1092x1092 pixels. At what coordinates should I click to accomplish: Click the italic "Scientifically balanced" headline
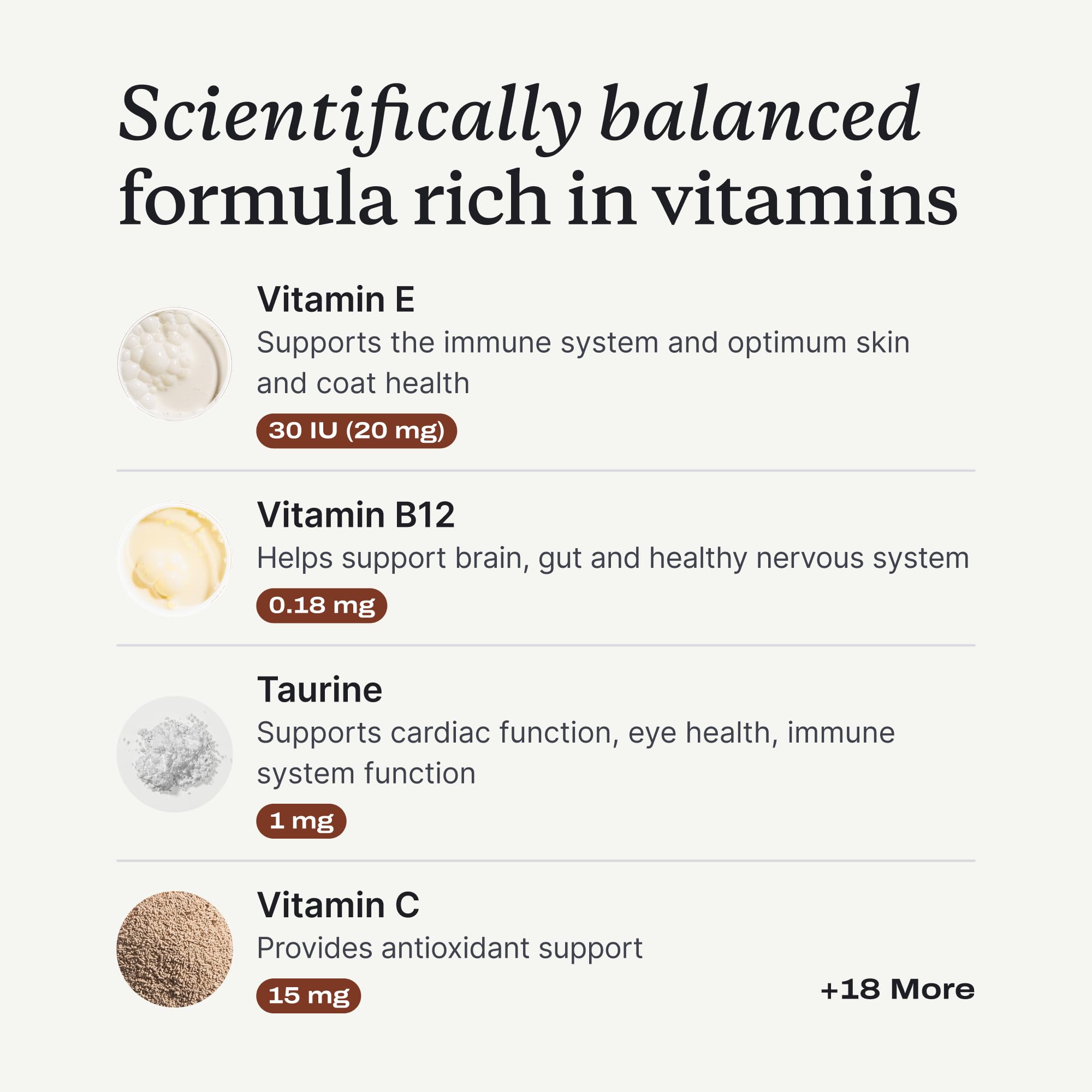click(519, 115)
